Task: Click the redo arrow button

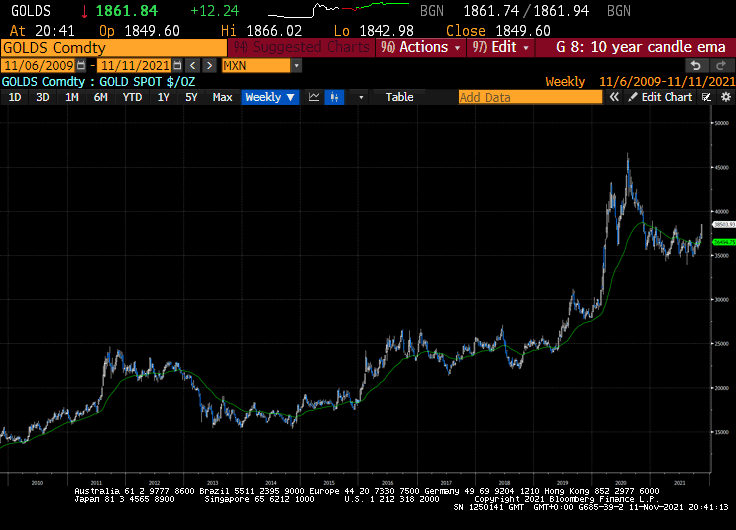Action: tap(721, 66)
